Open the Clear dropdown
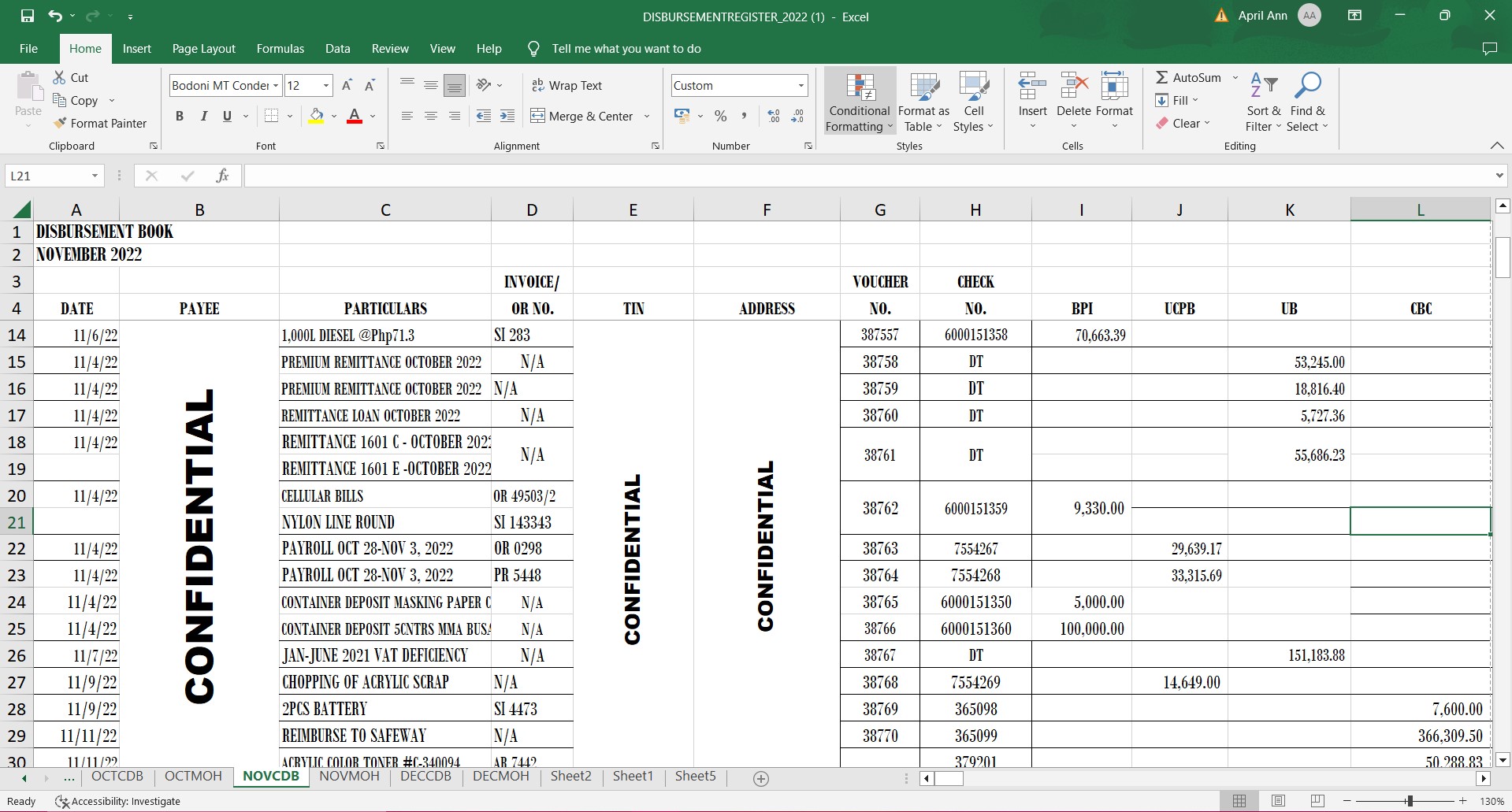 click(1183, 123)
